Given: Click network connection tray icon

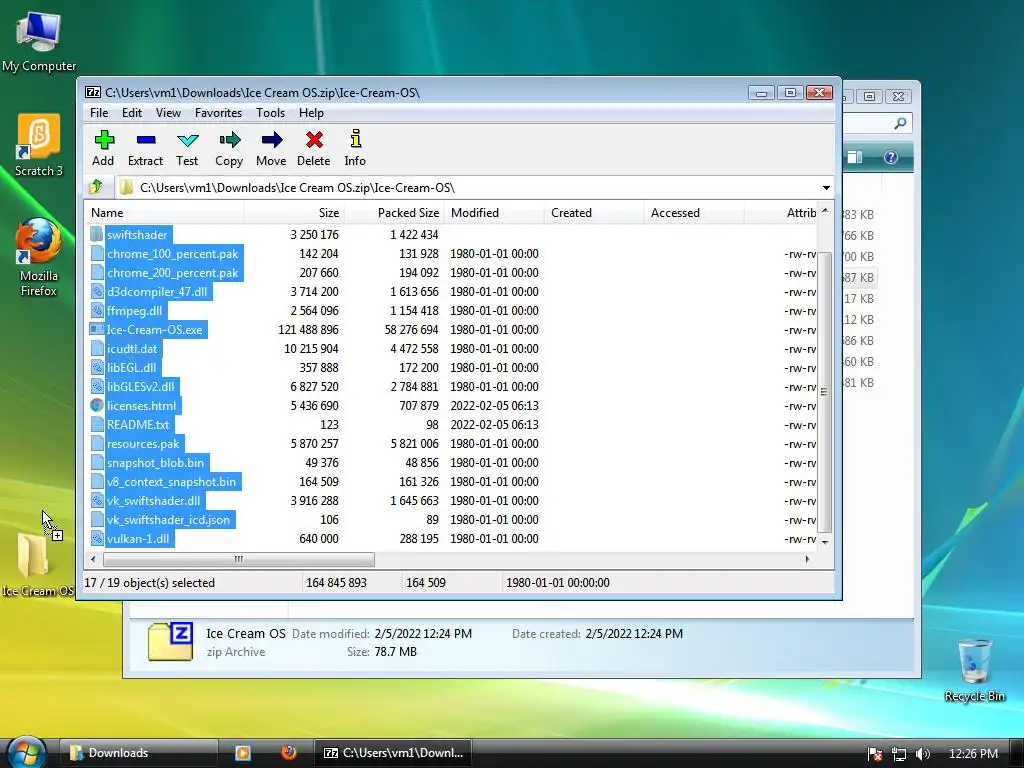Looking at the screenshot, I should 899,754.
